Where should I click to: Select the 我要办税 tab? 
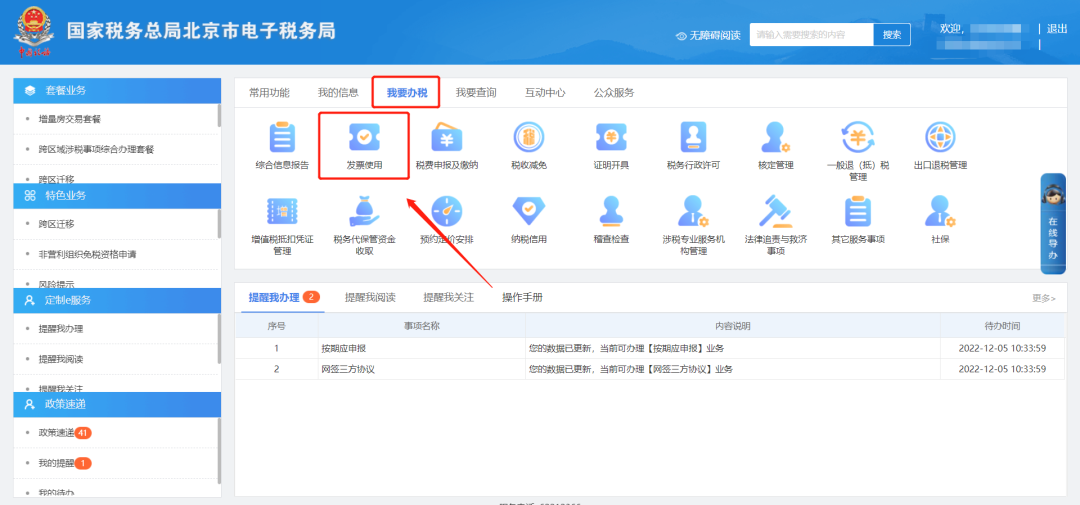[406, 93]
